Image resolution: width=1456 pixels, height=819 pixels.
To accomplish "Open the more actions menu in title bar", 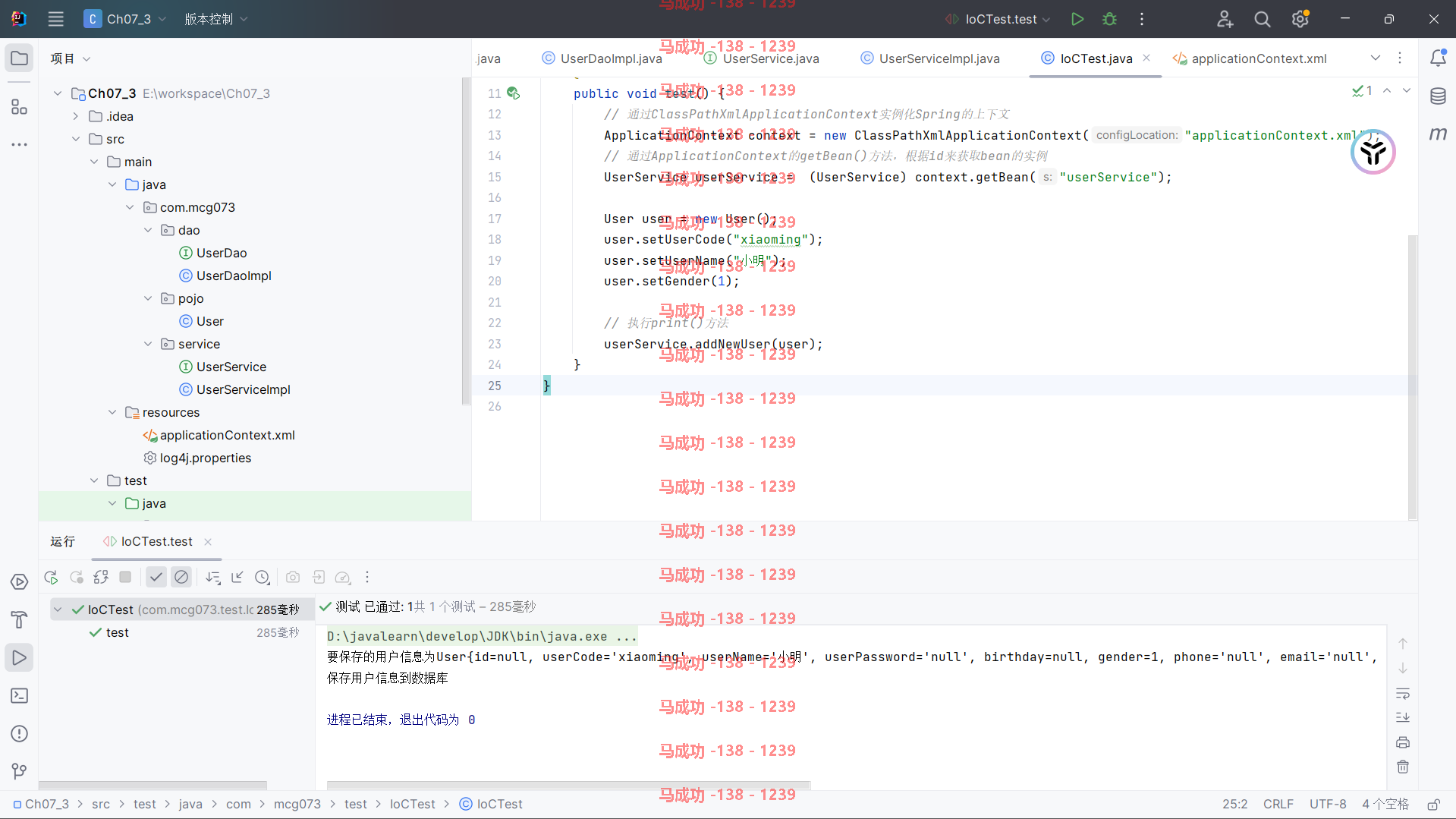I will (1142, 19).
